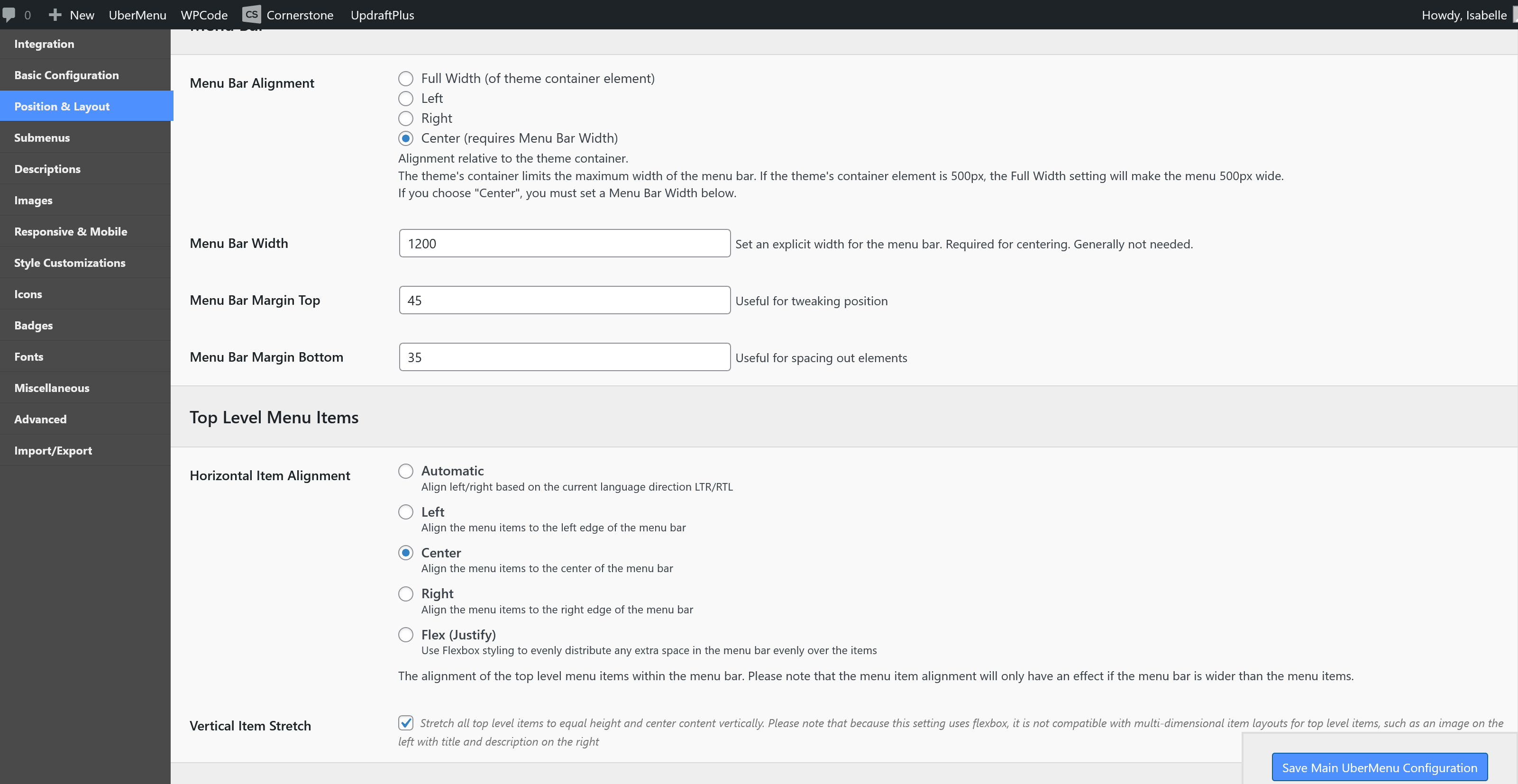
Task: Click the Top Level Menu Items heading
Action: pos(274,417)
